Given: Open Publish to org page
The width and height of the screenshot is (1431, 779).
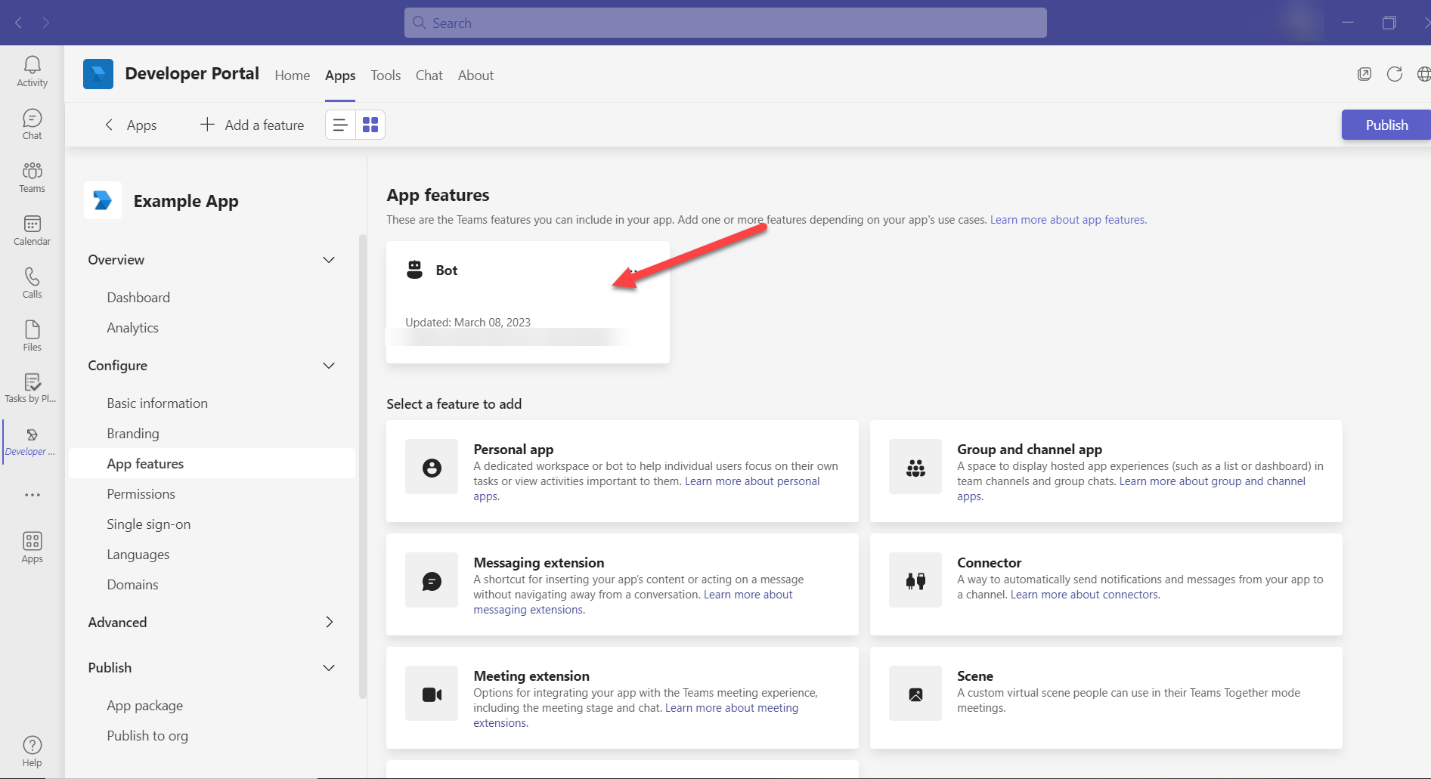Looking at the screenshot, I should [x=147, y=736].
